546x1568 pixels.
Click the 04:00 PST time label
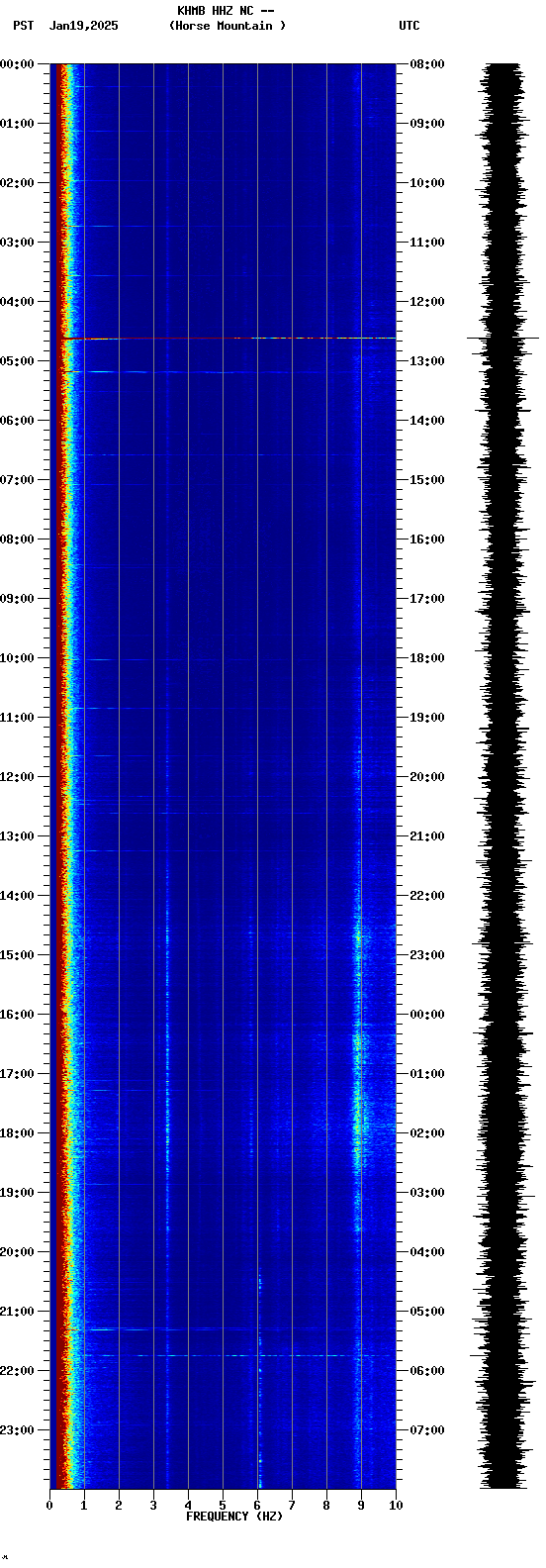click(17, 302)
